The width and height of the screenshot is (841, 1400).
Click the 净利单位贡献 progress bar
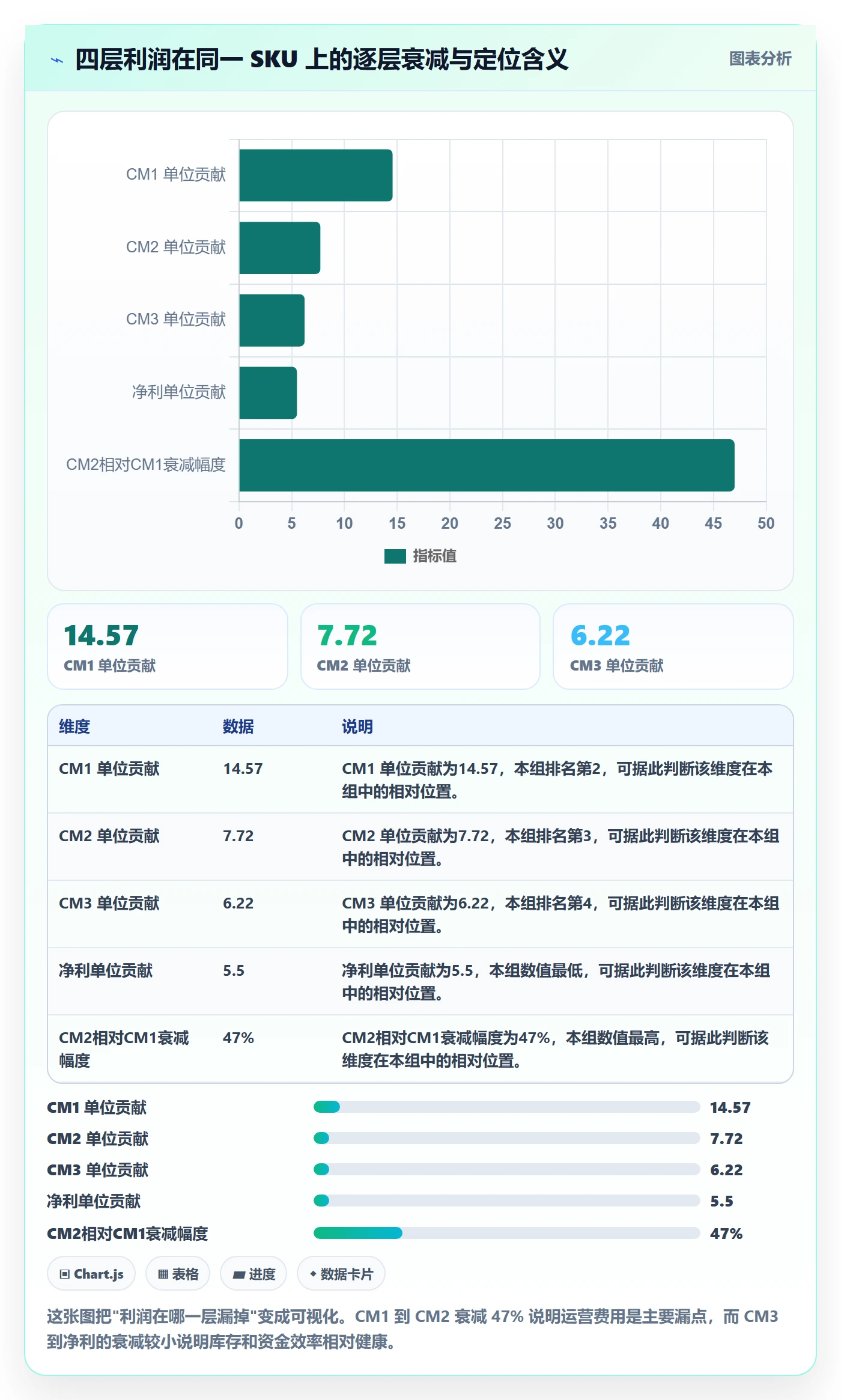click(x=506, y=1201)
